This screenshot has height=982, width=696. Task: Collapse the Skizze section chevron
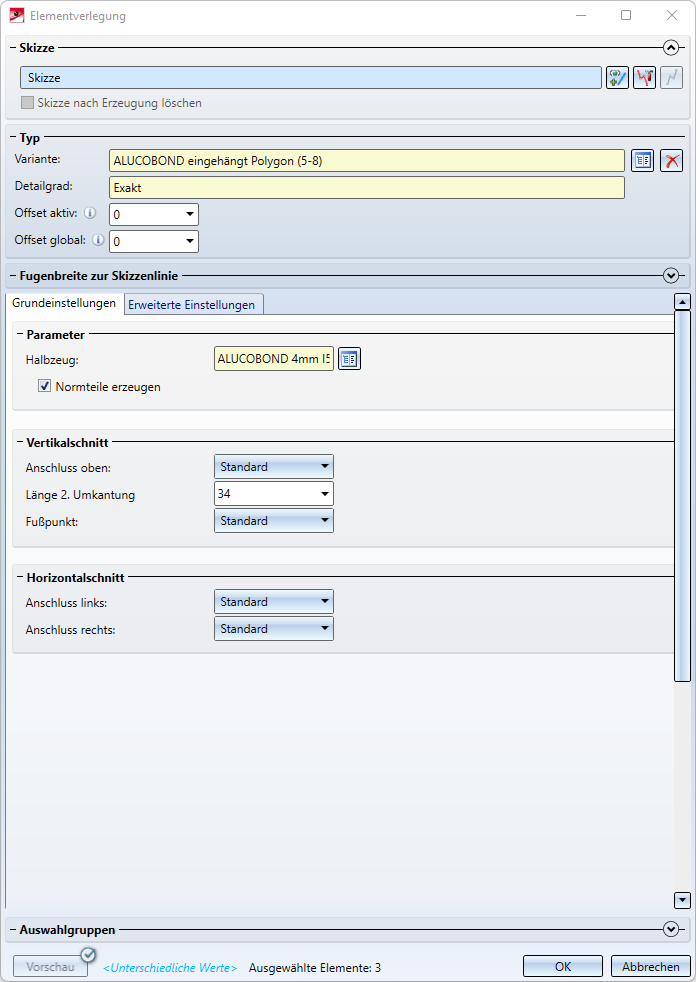click(671, 47)
